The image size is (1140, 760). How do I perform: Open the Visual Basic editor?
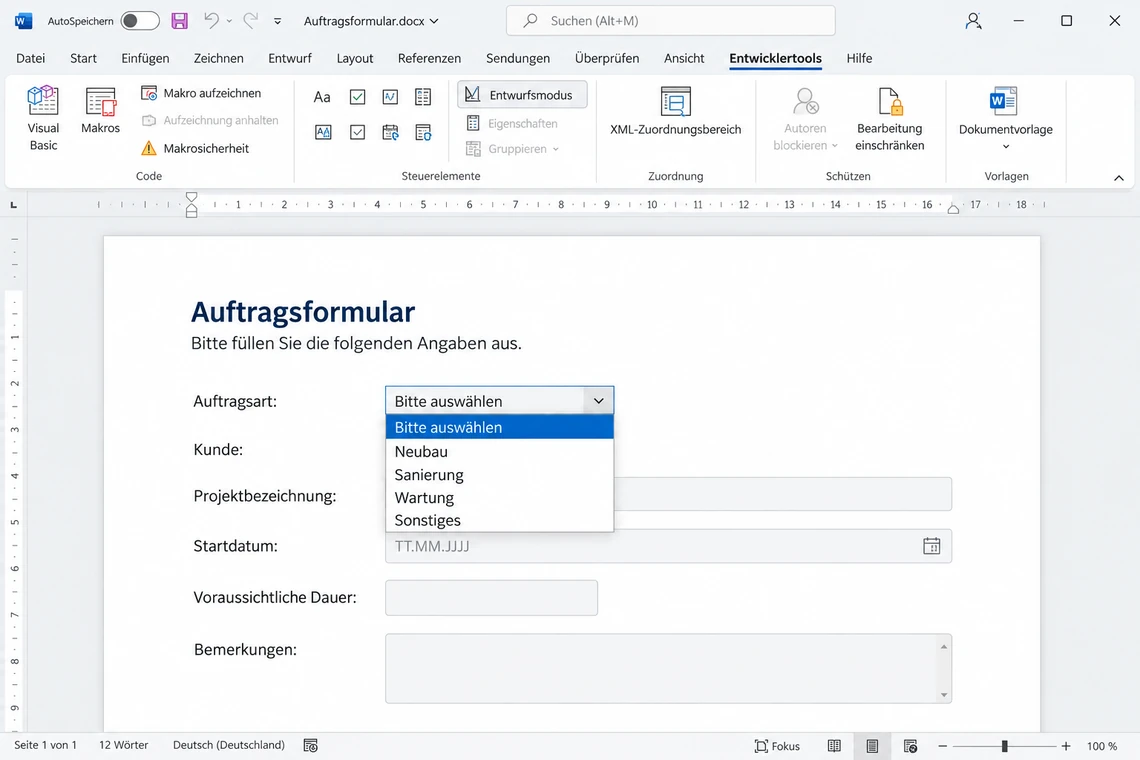(x=43, y=119)
